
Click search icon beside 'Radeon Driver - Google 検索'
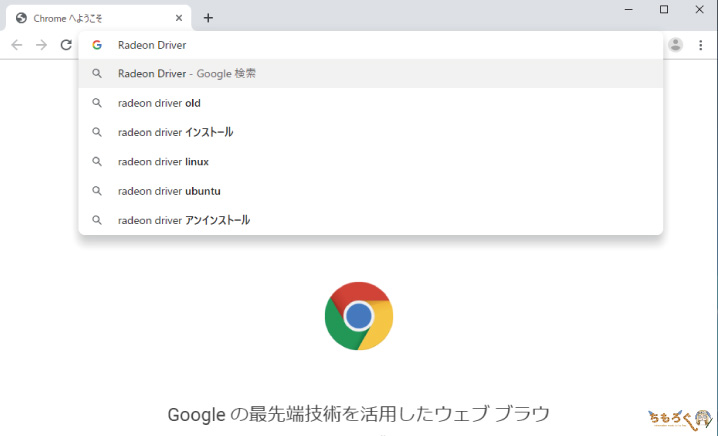[x=97, y=73]
